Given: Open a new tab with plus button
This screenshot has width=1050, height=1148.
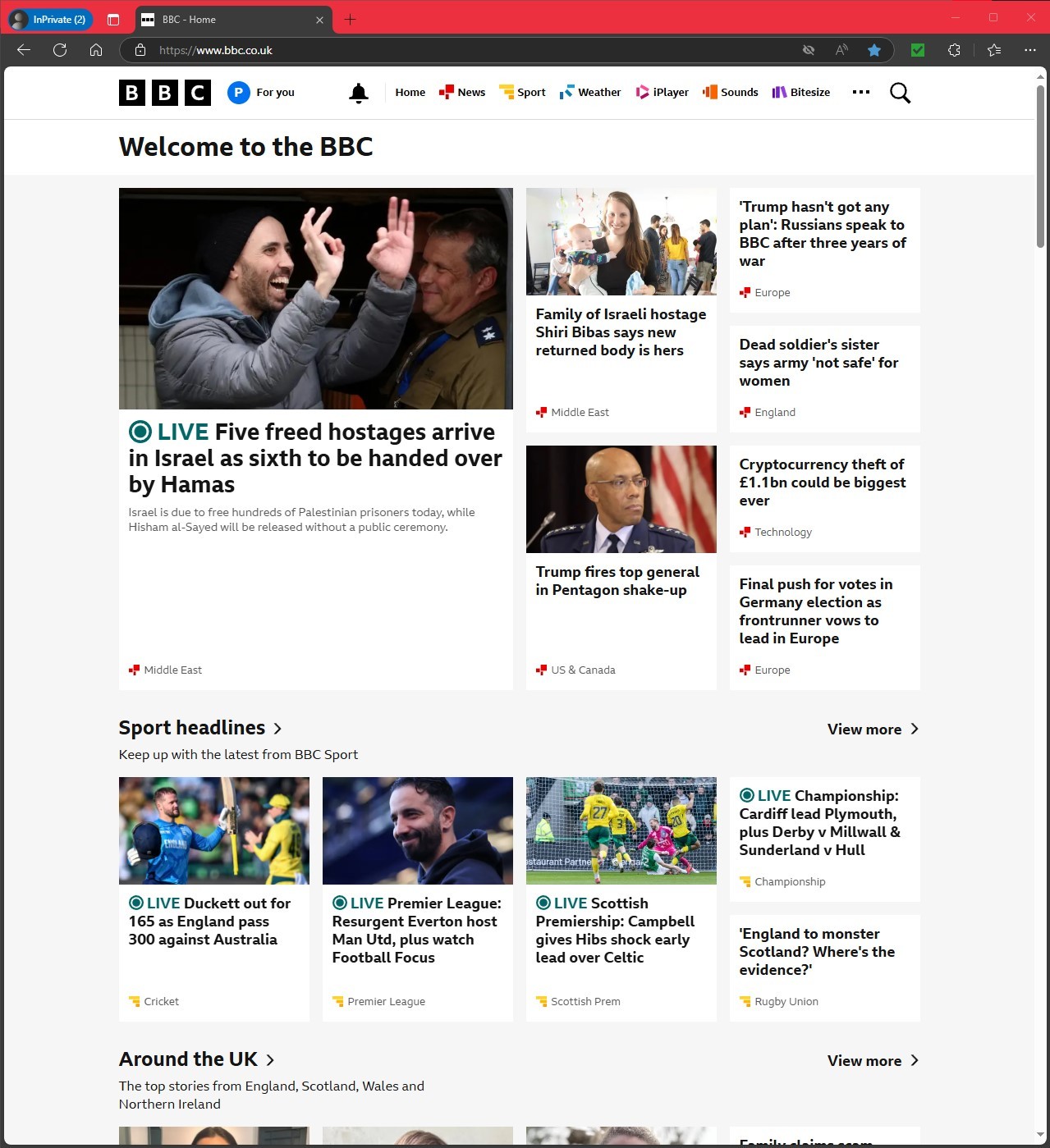Looking at the screenshot, I should tap(351, 19).
